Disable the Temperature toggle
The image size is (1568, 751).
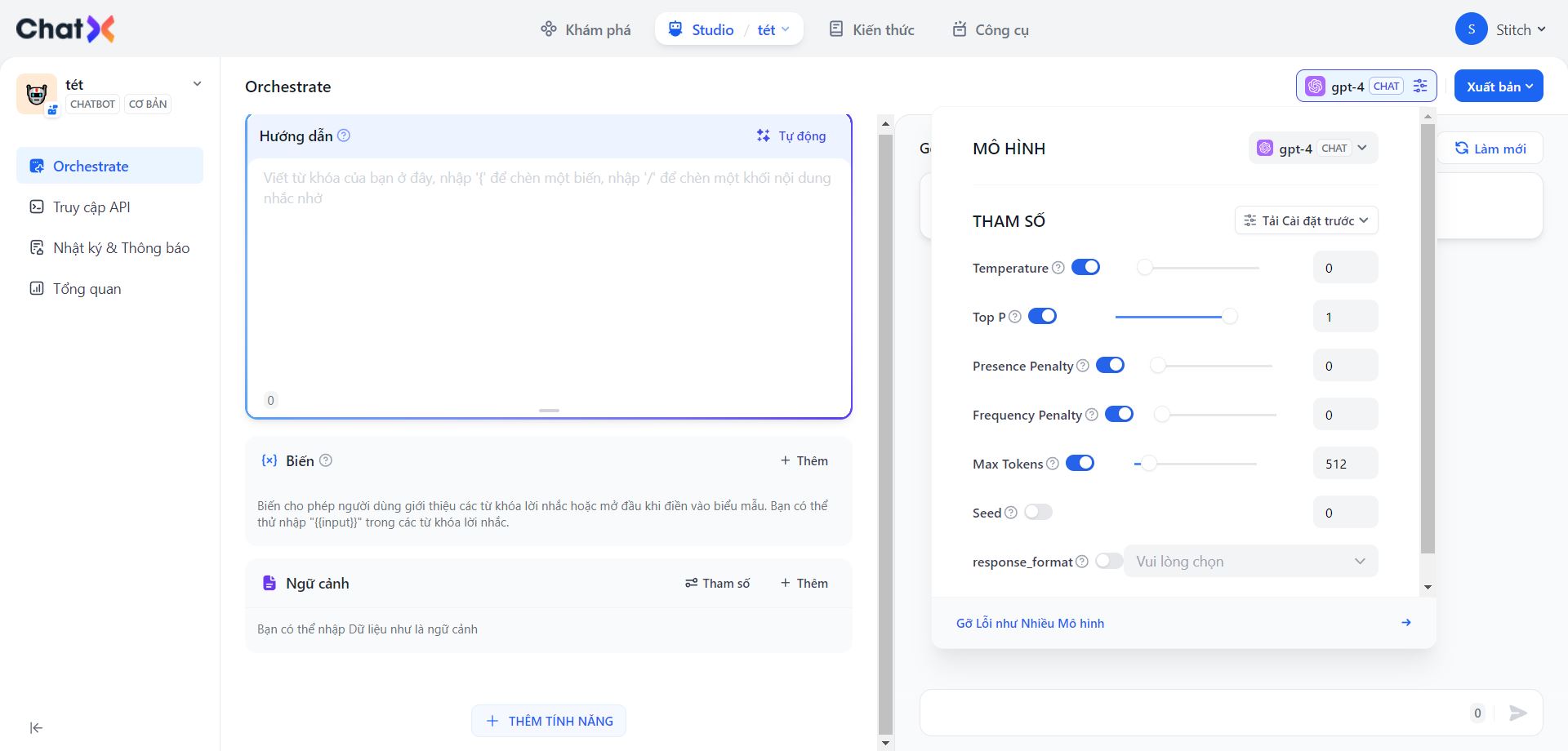point(1085,268)
